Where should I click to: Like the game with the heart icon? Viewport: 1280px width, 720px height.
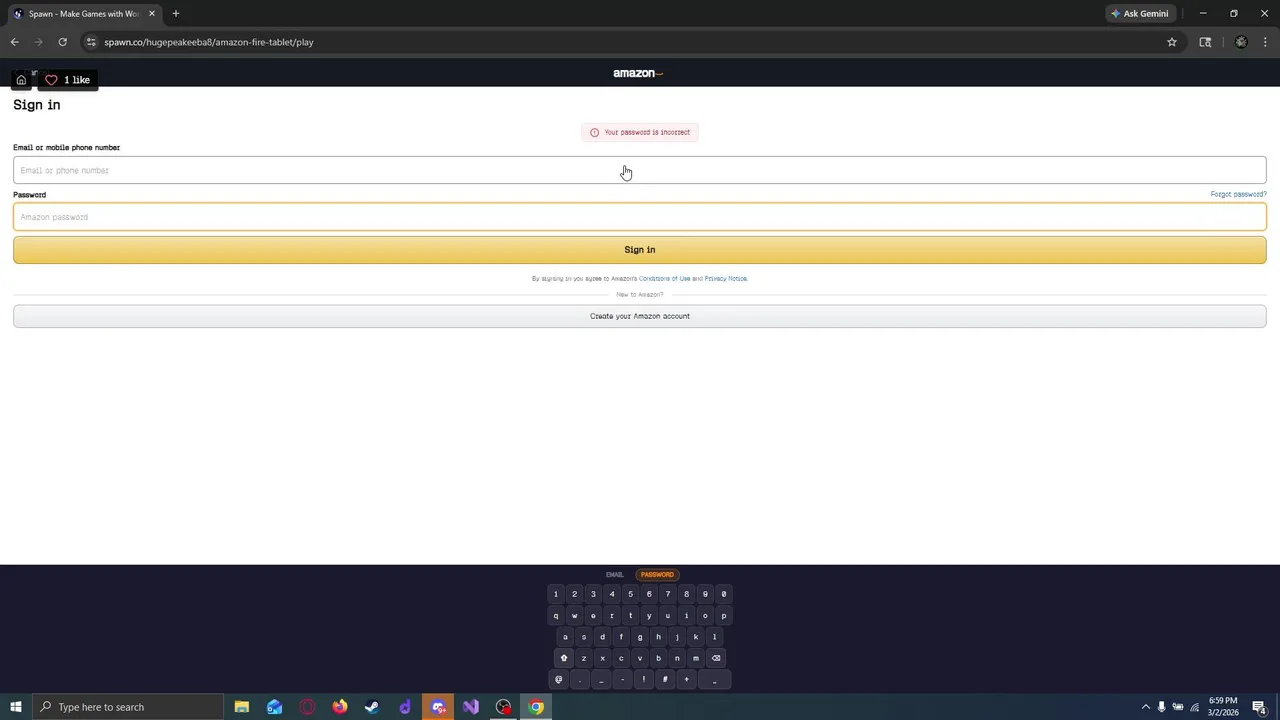coord(51,80)
